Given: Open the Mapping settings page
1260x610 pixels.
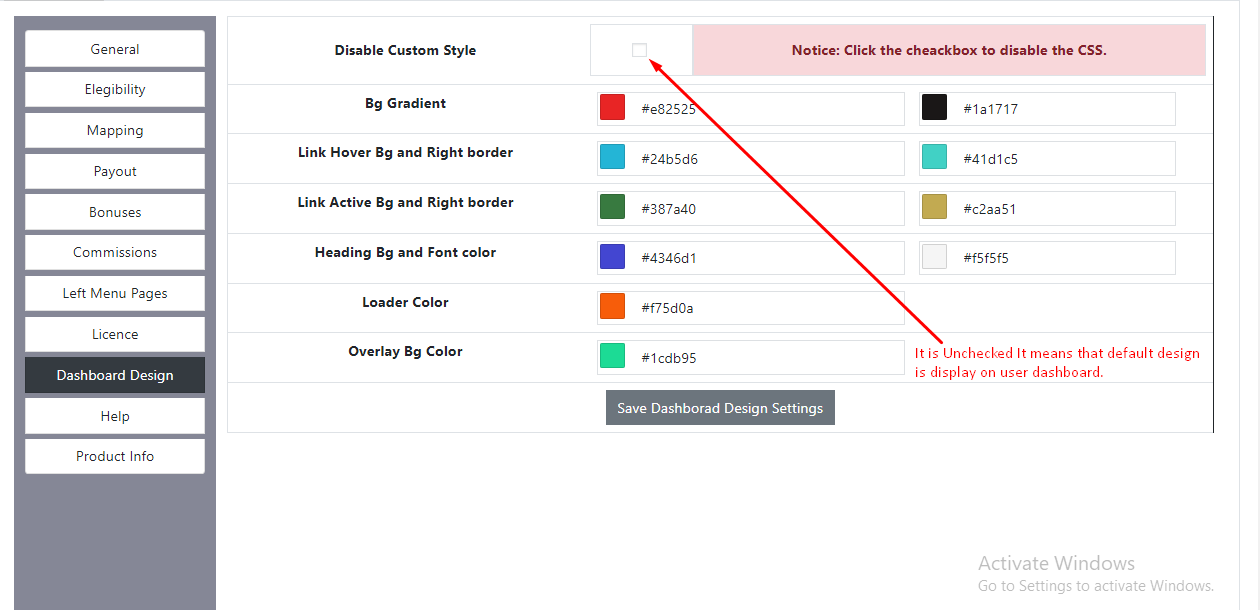Looking at the screenshot, I should (114, 130).
